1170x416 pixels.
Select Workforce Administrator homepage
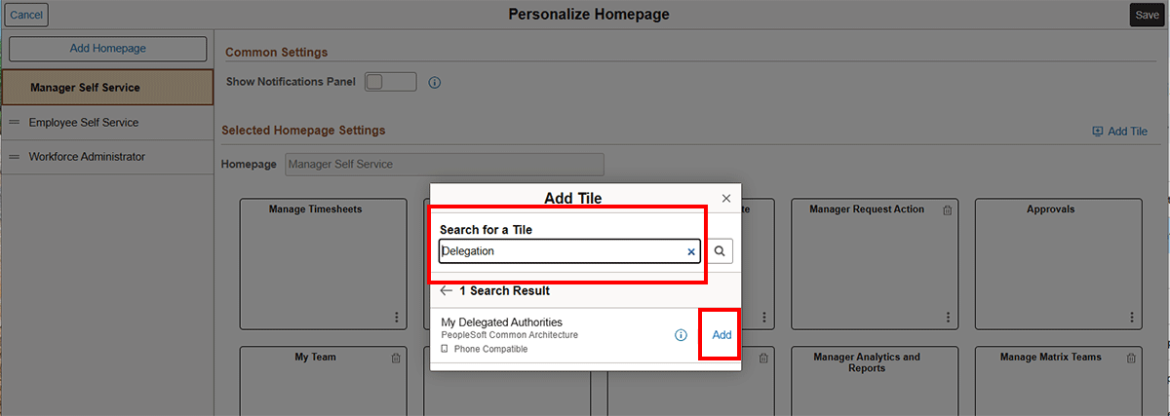point(87,157)
